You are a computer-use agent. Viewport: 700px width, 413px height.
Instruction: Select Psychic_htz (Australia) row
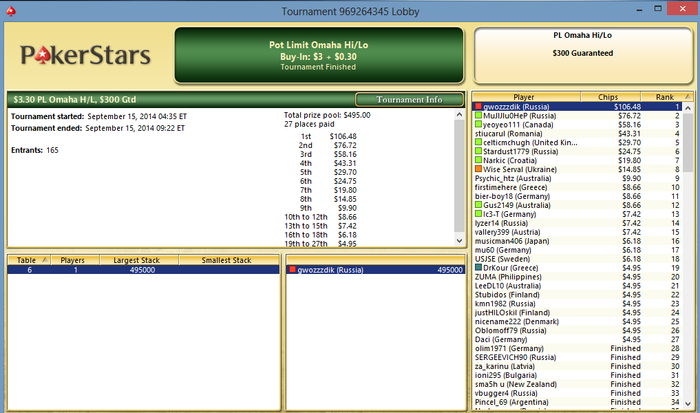click(x=577, y=178)
